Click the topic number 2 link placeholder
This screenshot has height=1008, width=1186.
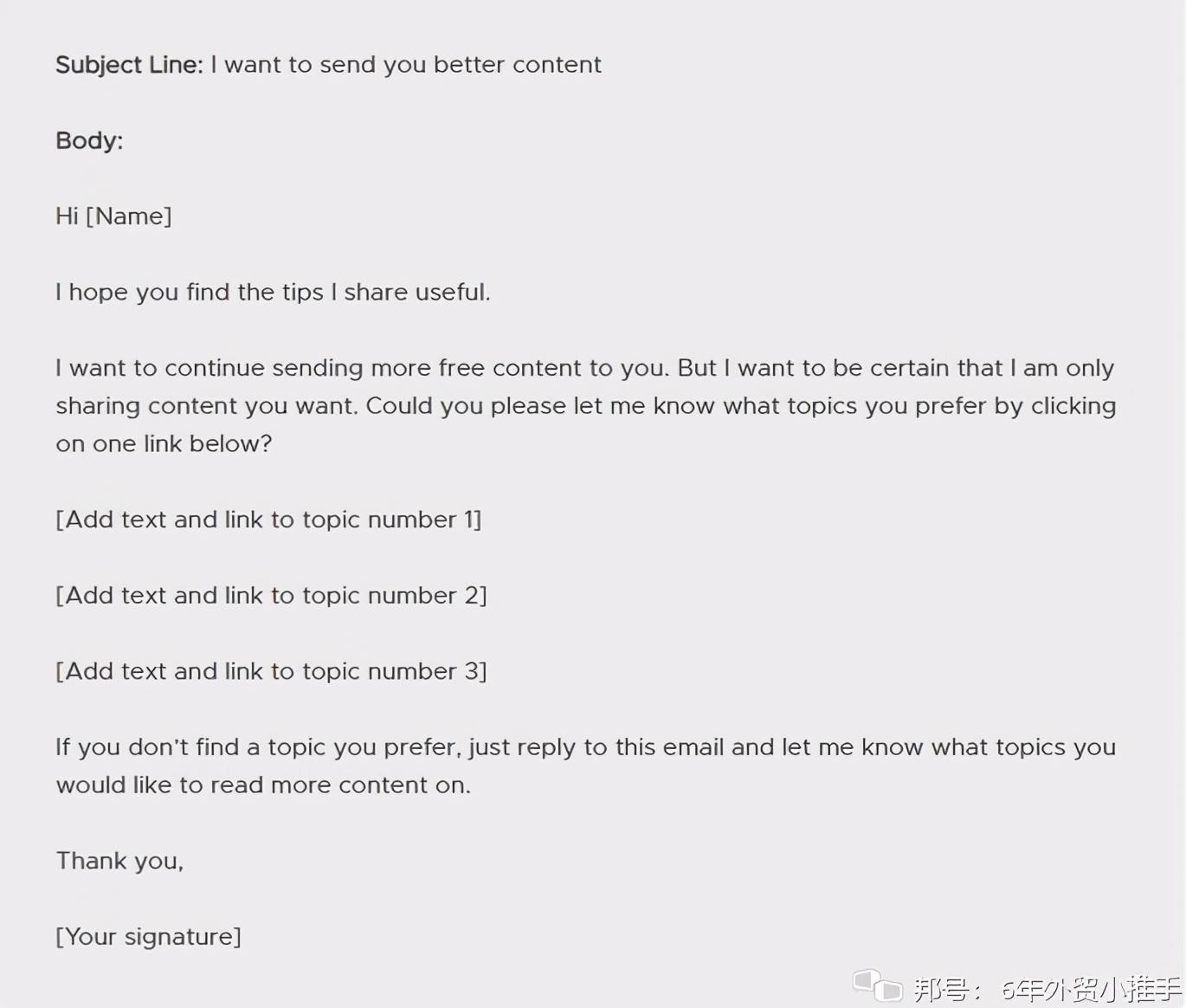[271, 596]
